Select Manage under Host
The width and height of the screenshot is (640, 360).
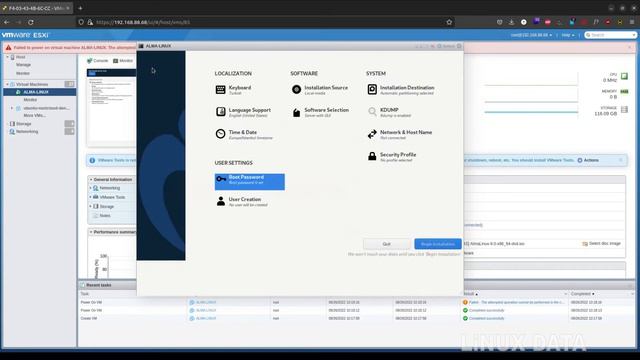[23, 65]
